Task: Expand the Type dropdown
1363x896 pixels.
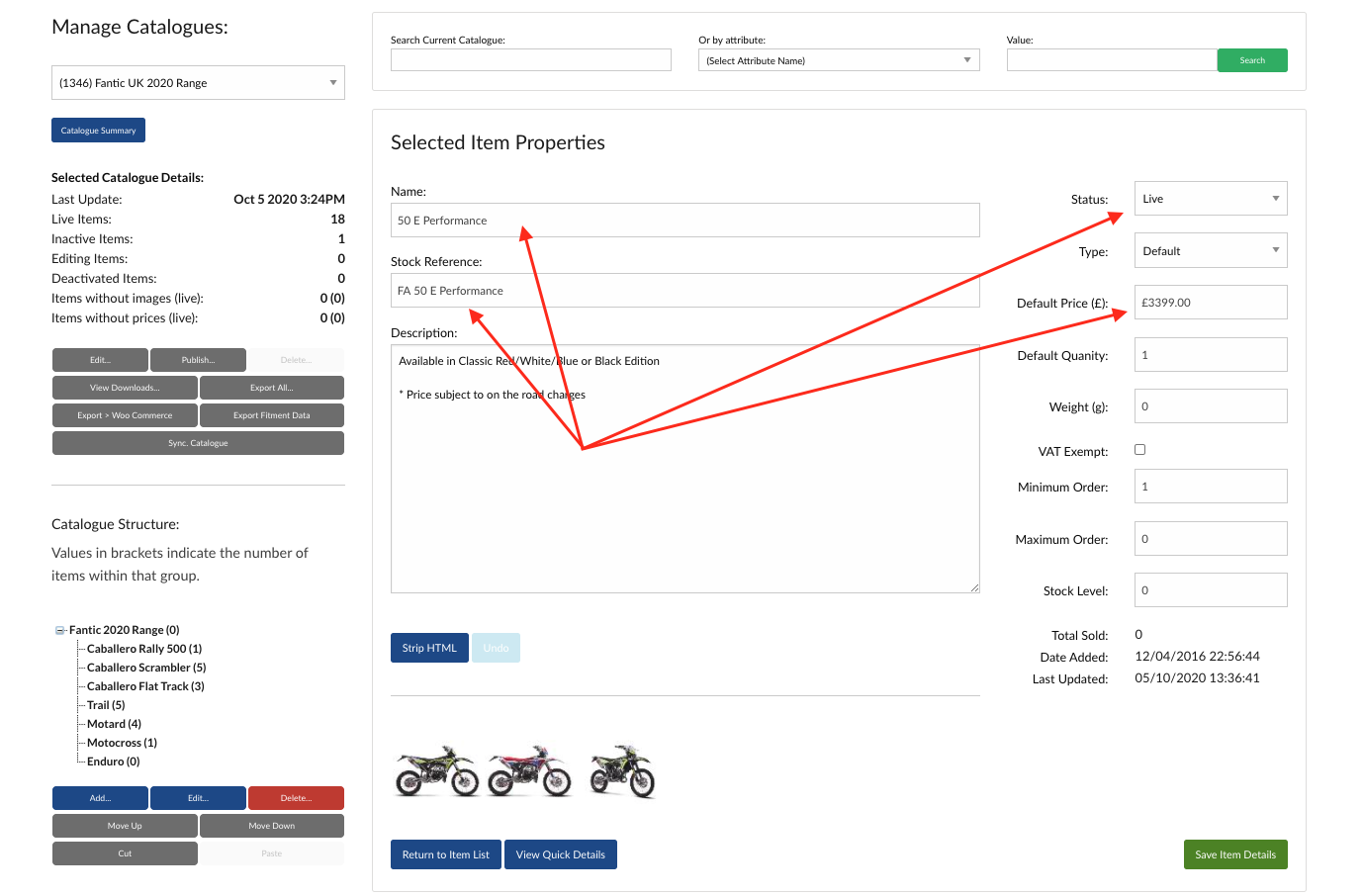Action: 1210,251
